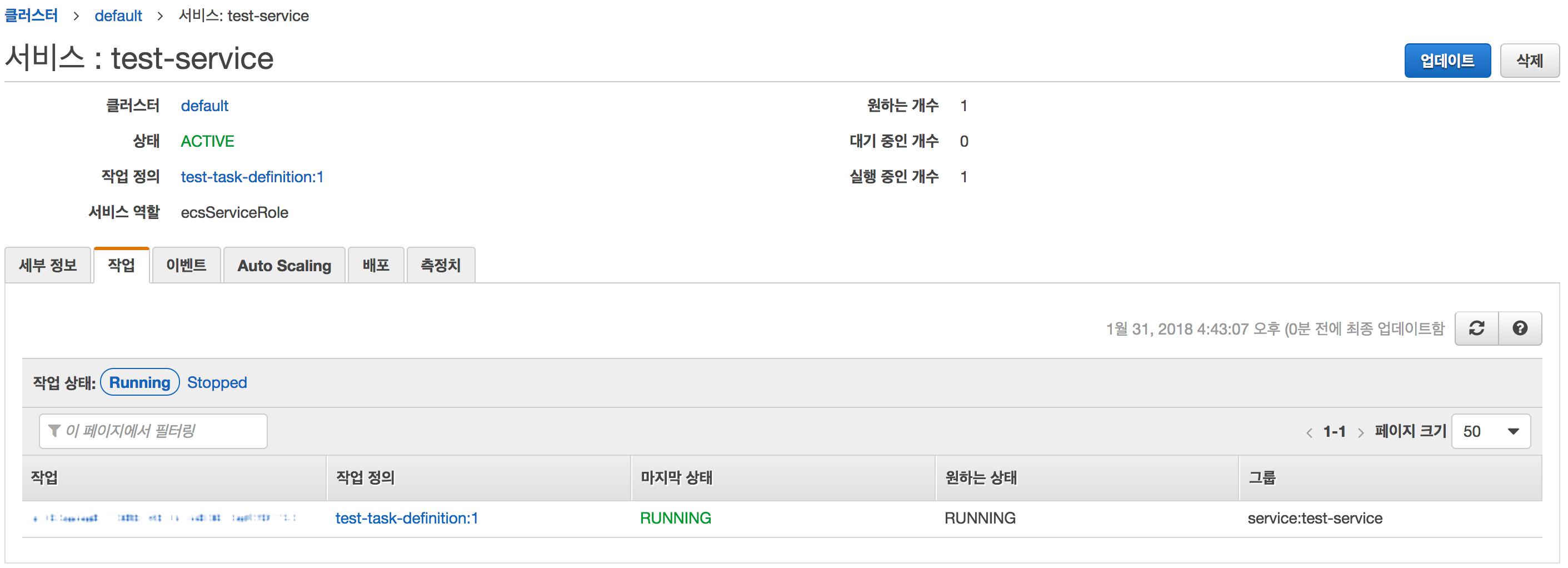1568x568 pixels.
Task: Select the Running task status filter
Action: pyautogui.click(x=139, y=382)
